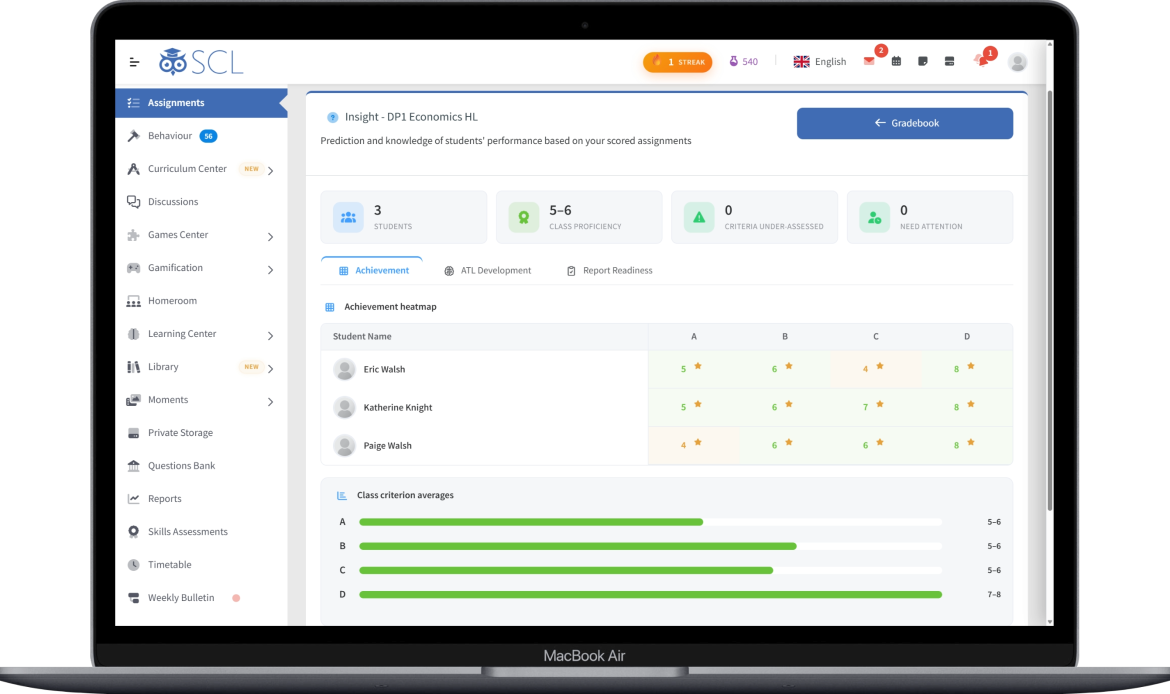Click the Students card icon

[348, 217]
